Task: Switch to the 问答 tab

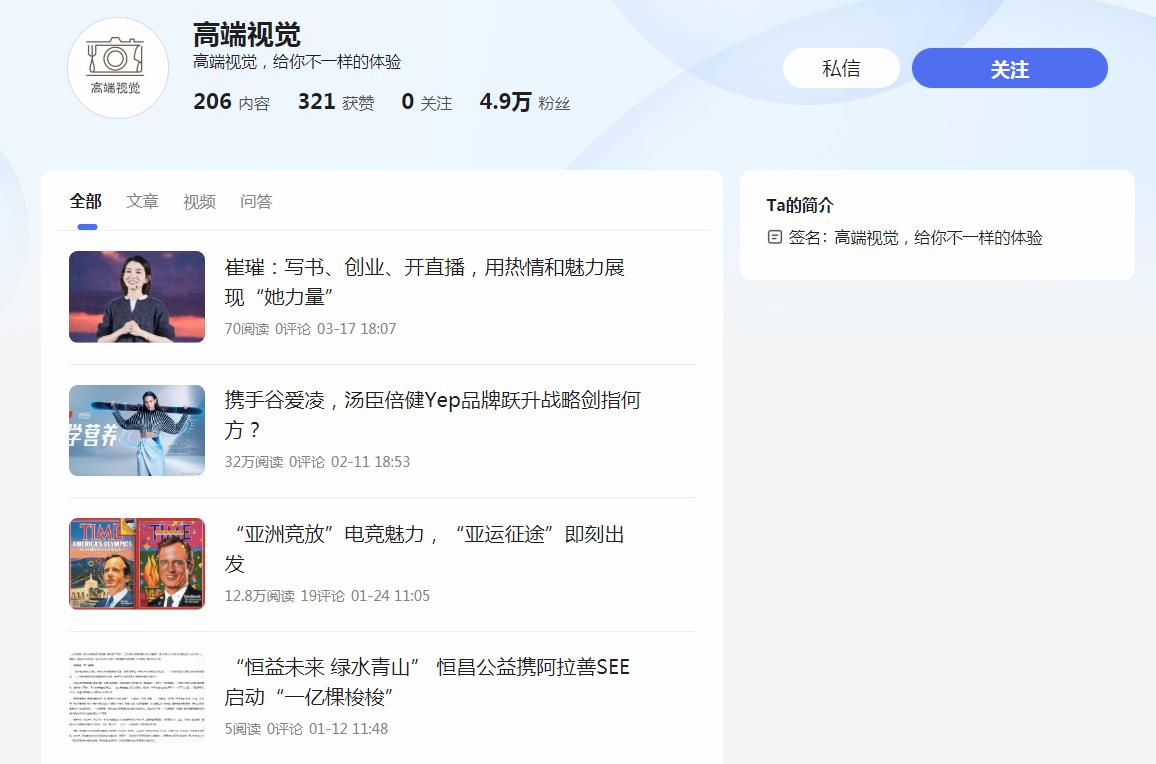Action: click(256, 201)
